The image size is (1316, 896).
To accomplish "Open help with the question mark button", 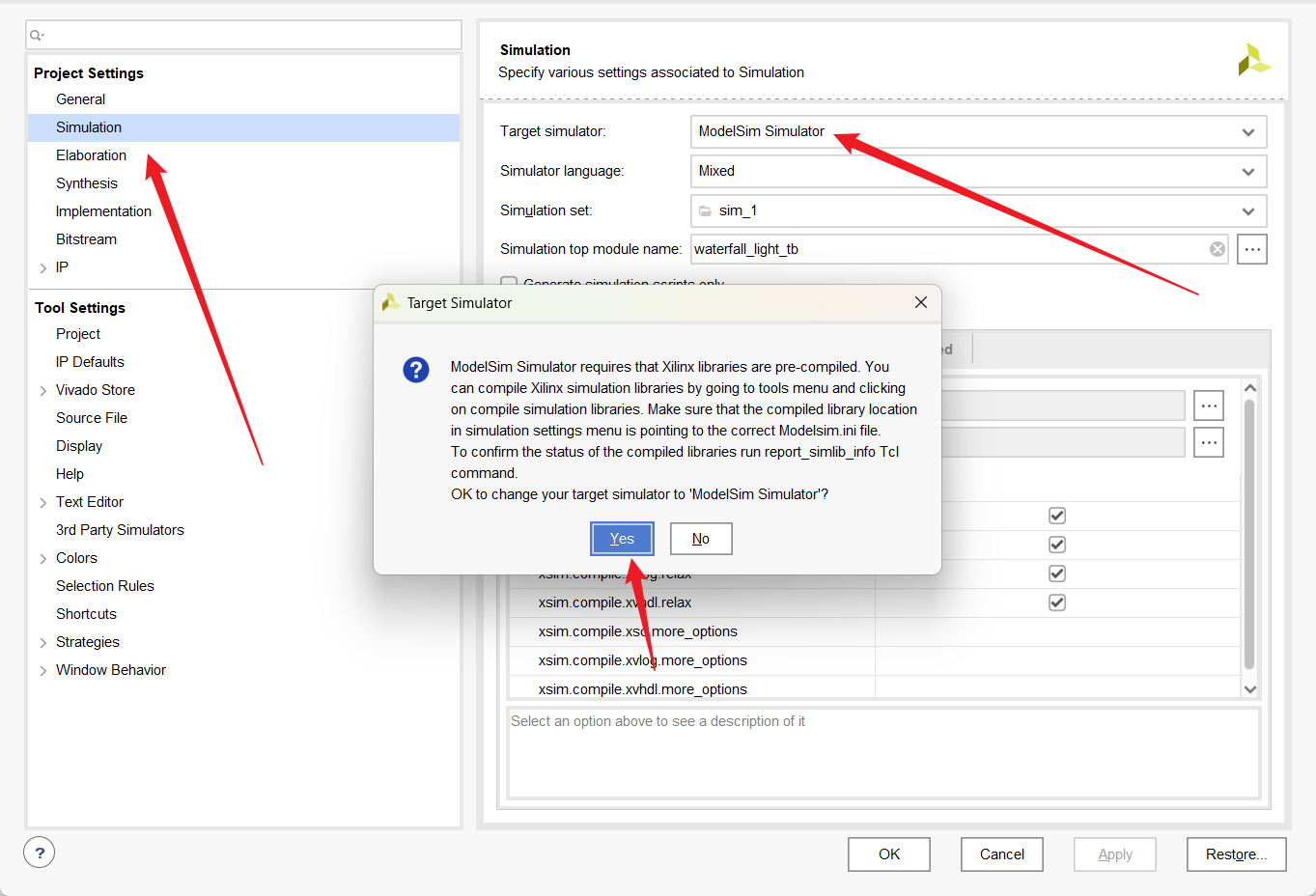I will (40, 853).
